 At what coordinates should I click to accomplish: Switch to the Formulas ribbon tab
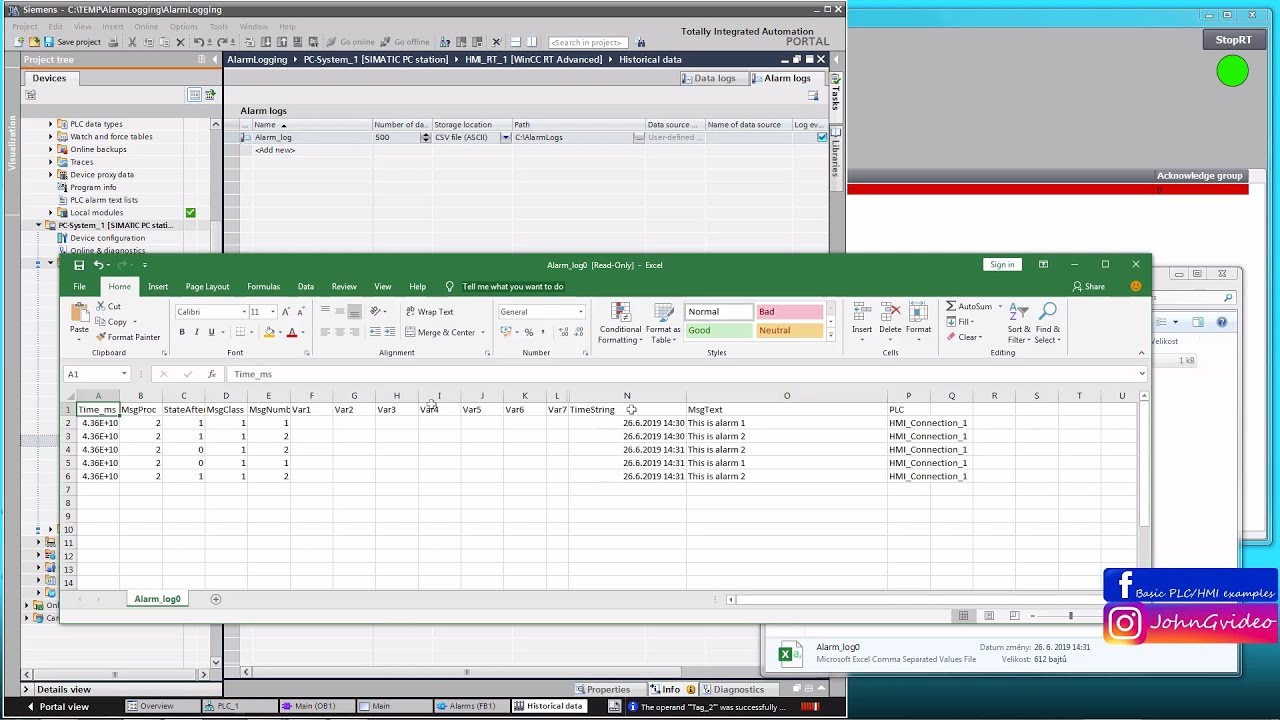(263, 287)
